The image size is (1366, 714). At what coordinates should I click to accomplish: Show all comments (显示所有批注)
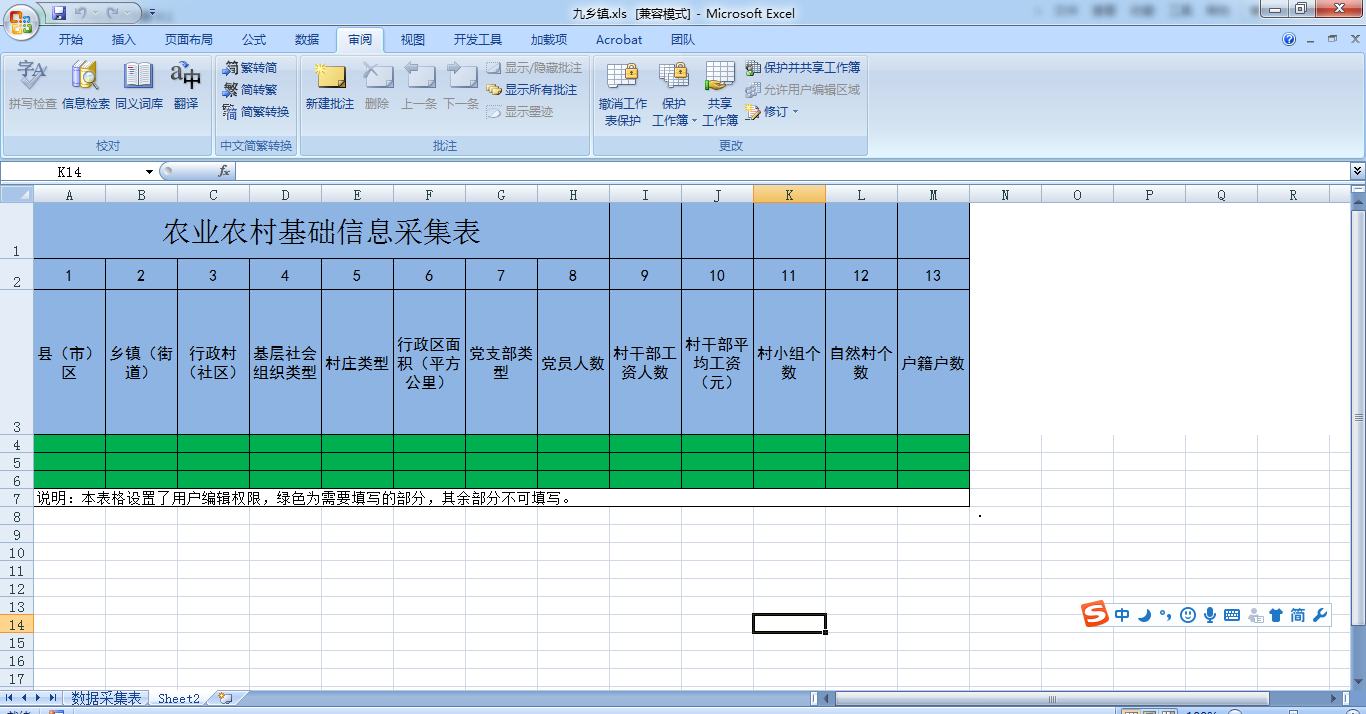[532, 89]
